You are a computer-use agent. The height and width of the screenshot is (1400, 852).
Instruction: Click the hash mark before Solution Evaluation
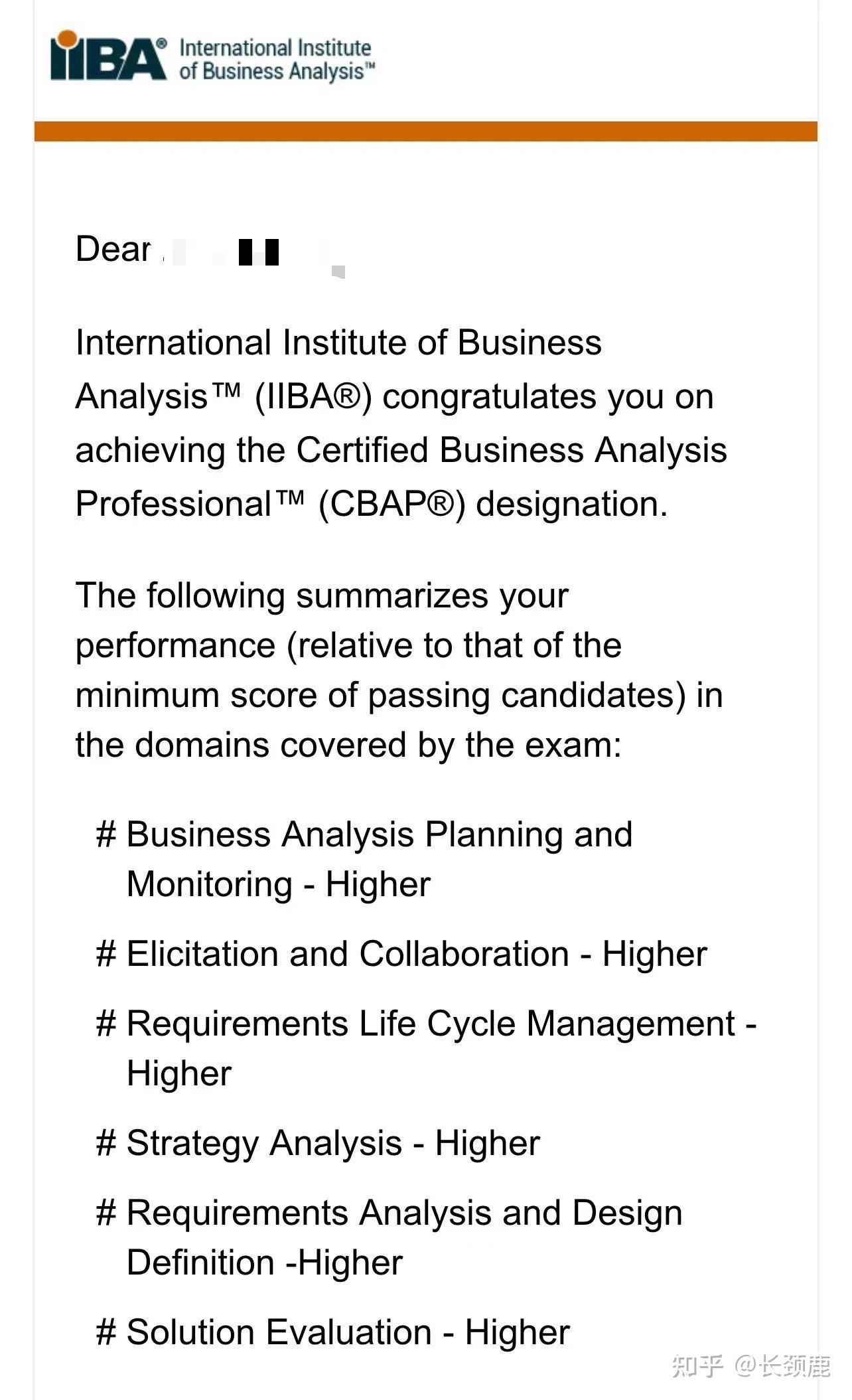point(106,1332)
